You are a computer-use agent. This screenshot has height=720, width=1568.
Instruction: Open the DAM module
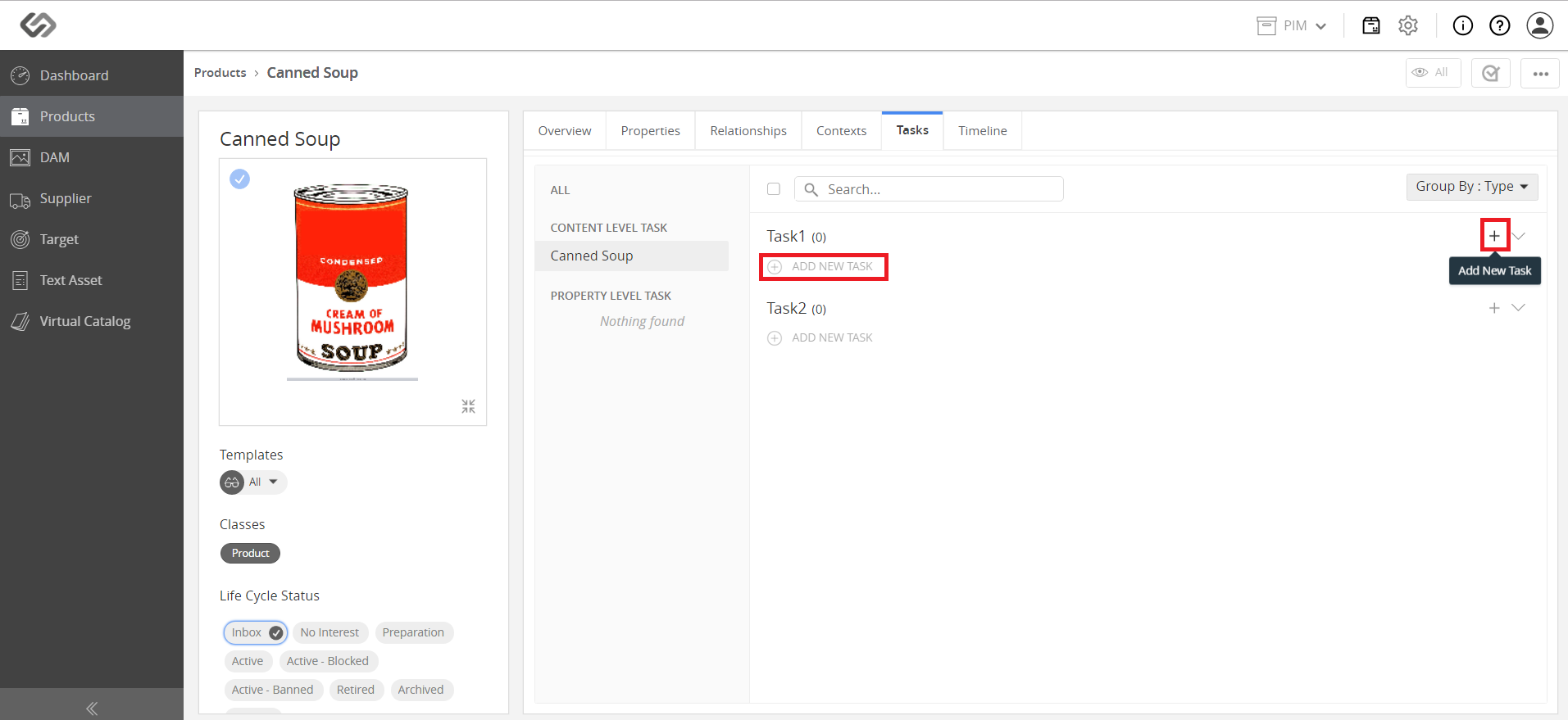(x=92, y=157)
